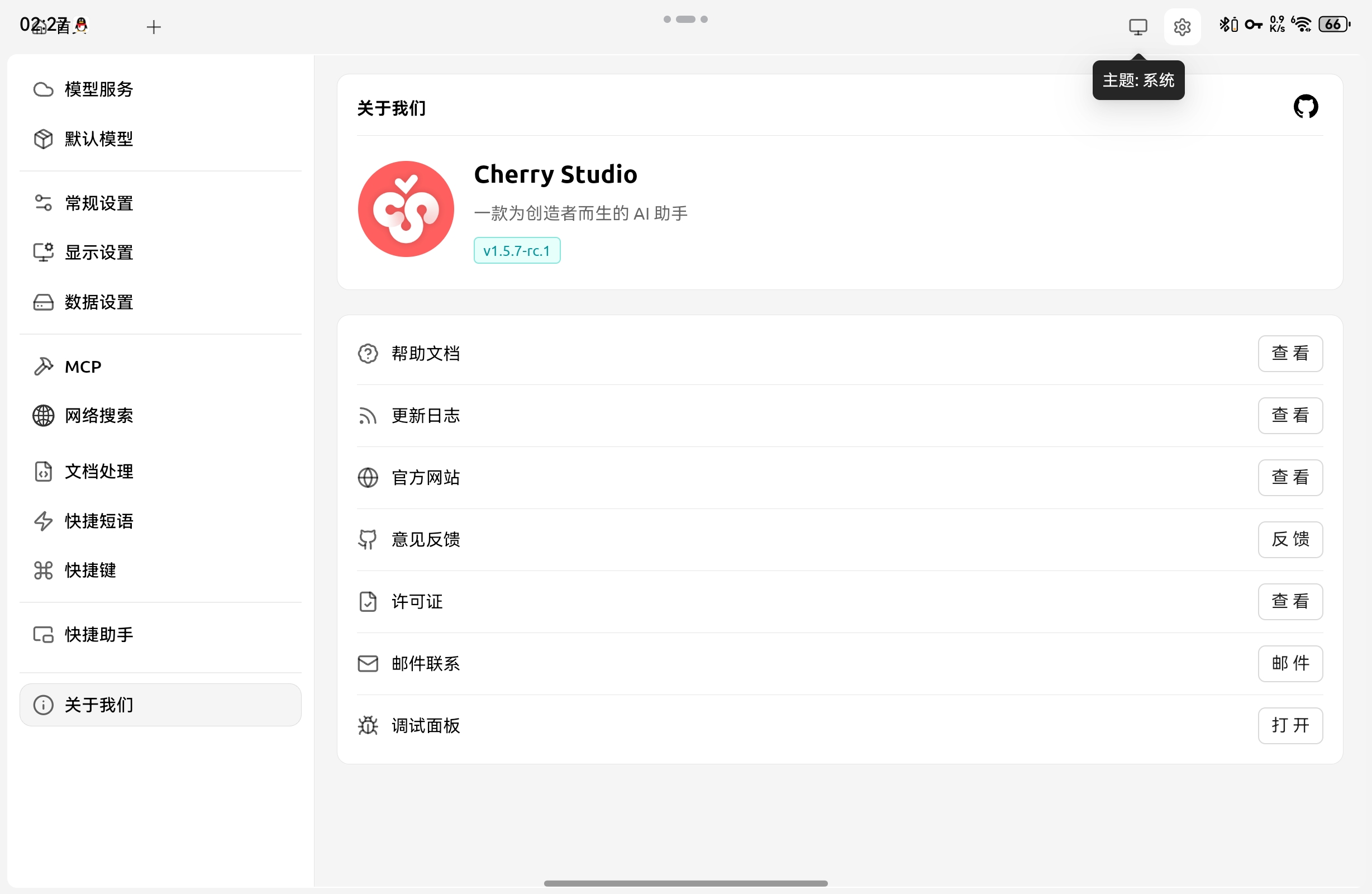Image resolution: width=1372 pixels, height=894 pixels.
Task: Click the '关于我们' panel heading
Action: (392, 108)
